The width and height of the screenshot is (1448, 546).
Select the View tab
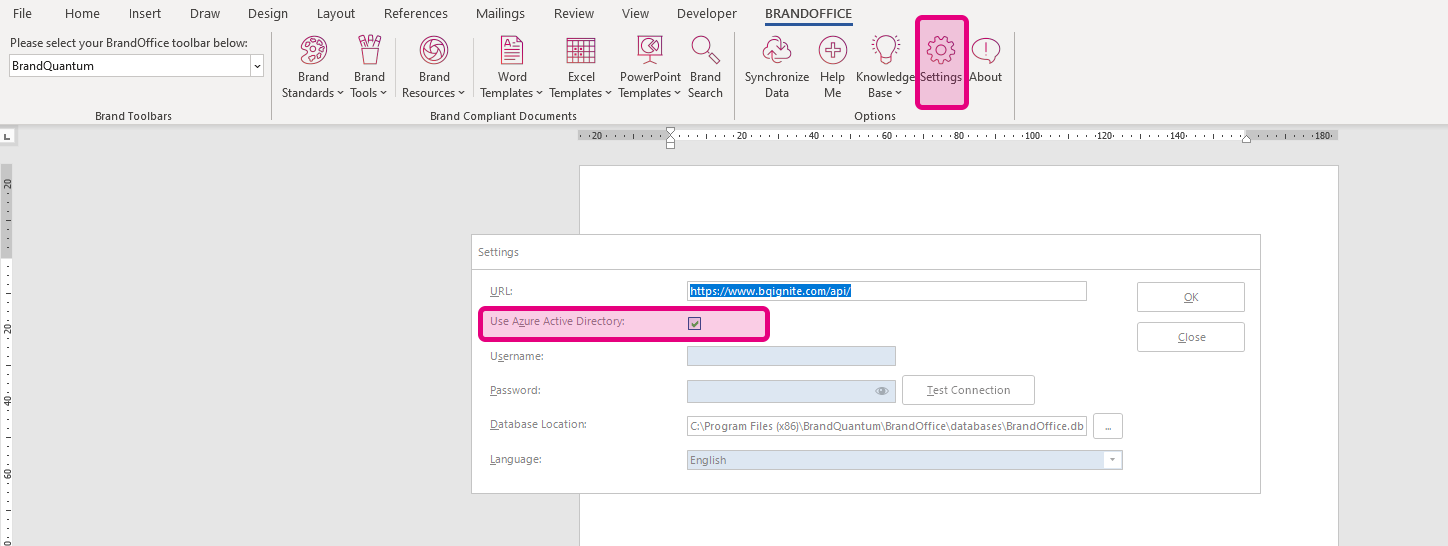pos(635,14)
